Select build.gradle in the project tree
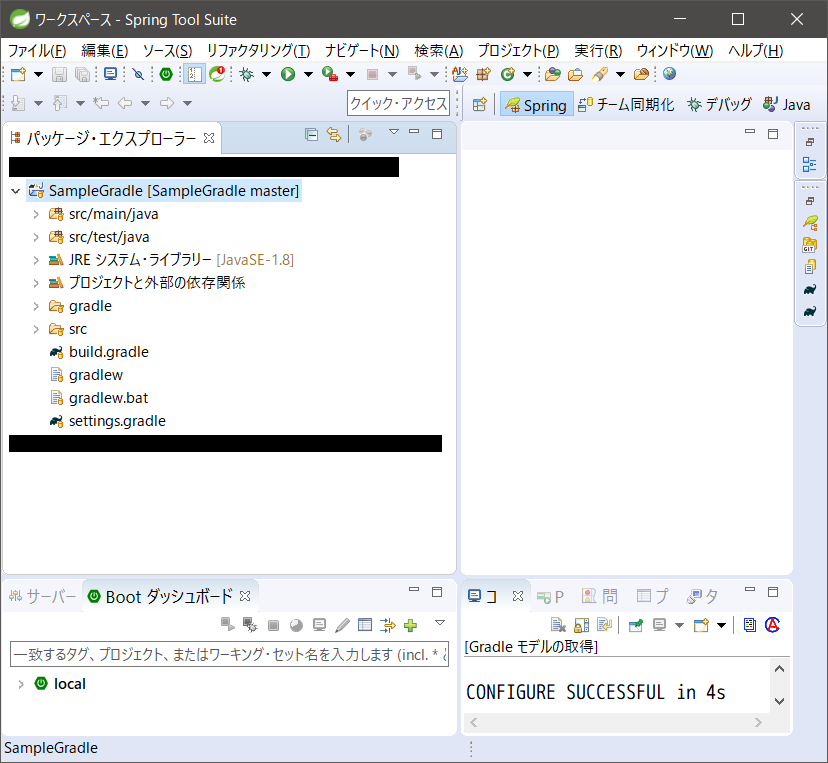This screenshot has width=828, height=763. click(108, 351)
